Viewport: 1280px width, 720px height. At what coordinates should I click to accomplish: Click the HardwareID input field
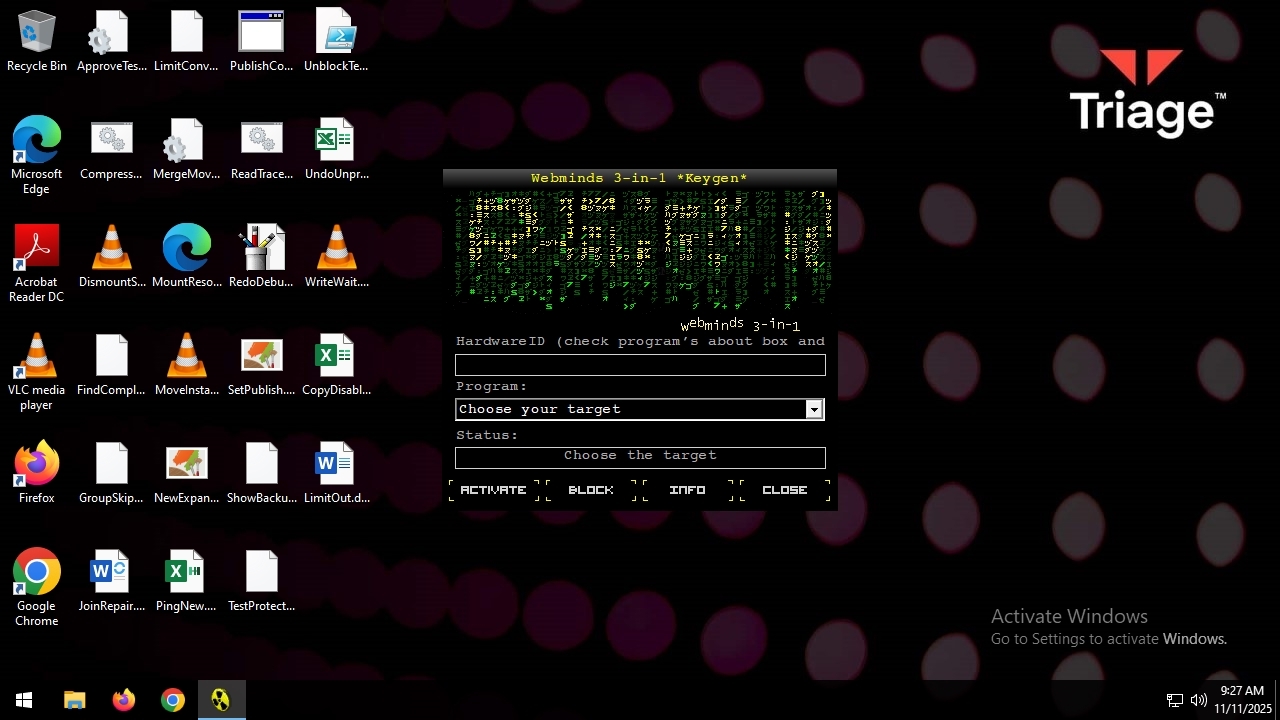640,366
